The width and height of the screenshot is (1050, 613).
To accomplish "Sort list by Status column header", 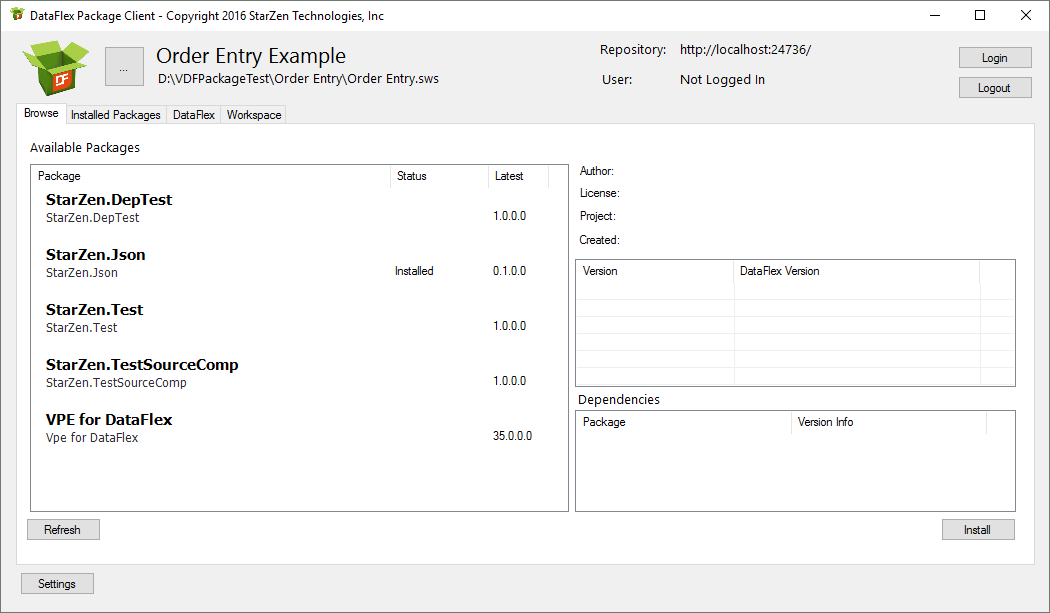I will pos(439,176).
